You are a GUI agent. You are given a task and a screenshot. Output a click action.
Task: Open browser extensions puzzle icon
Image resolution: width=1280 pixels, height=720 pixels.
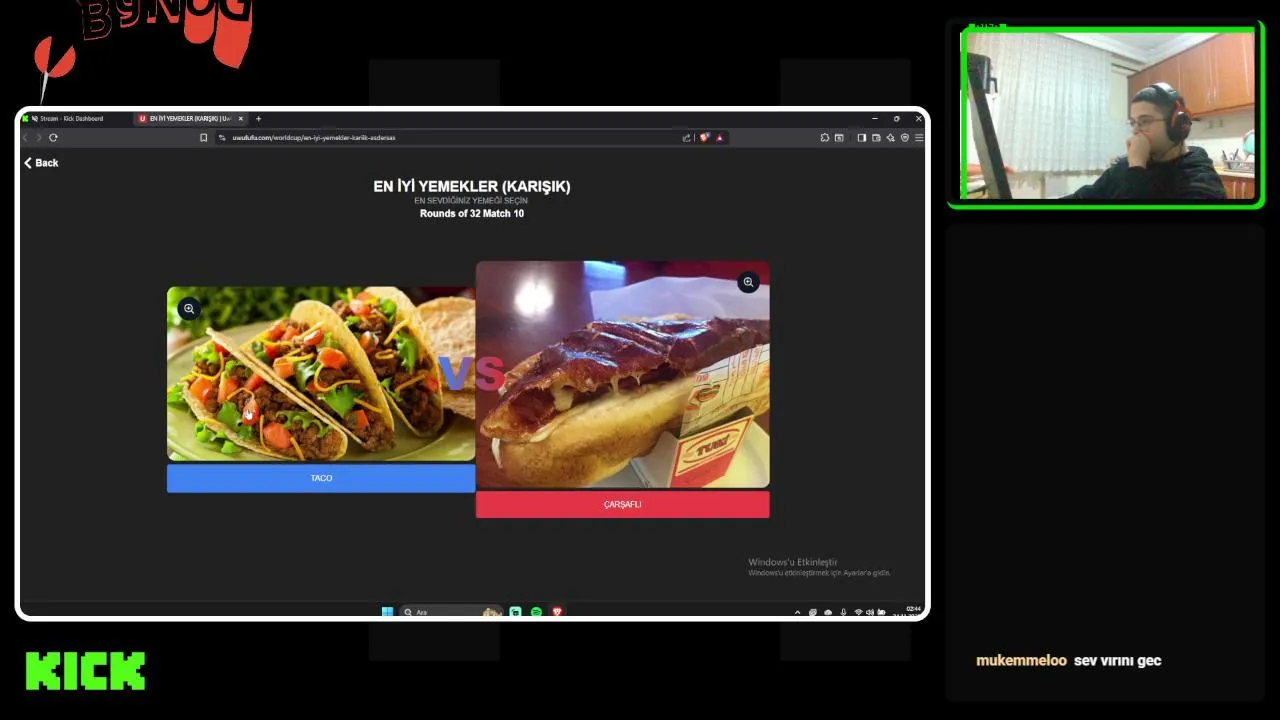(x=825, y=138)
